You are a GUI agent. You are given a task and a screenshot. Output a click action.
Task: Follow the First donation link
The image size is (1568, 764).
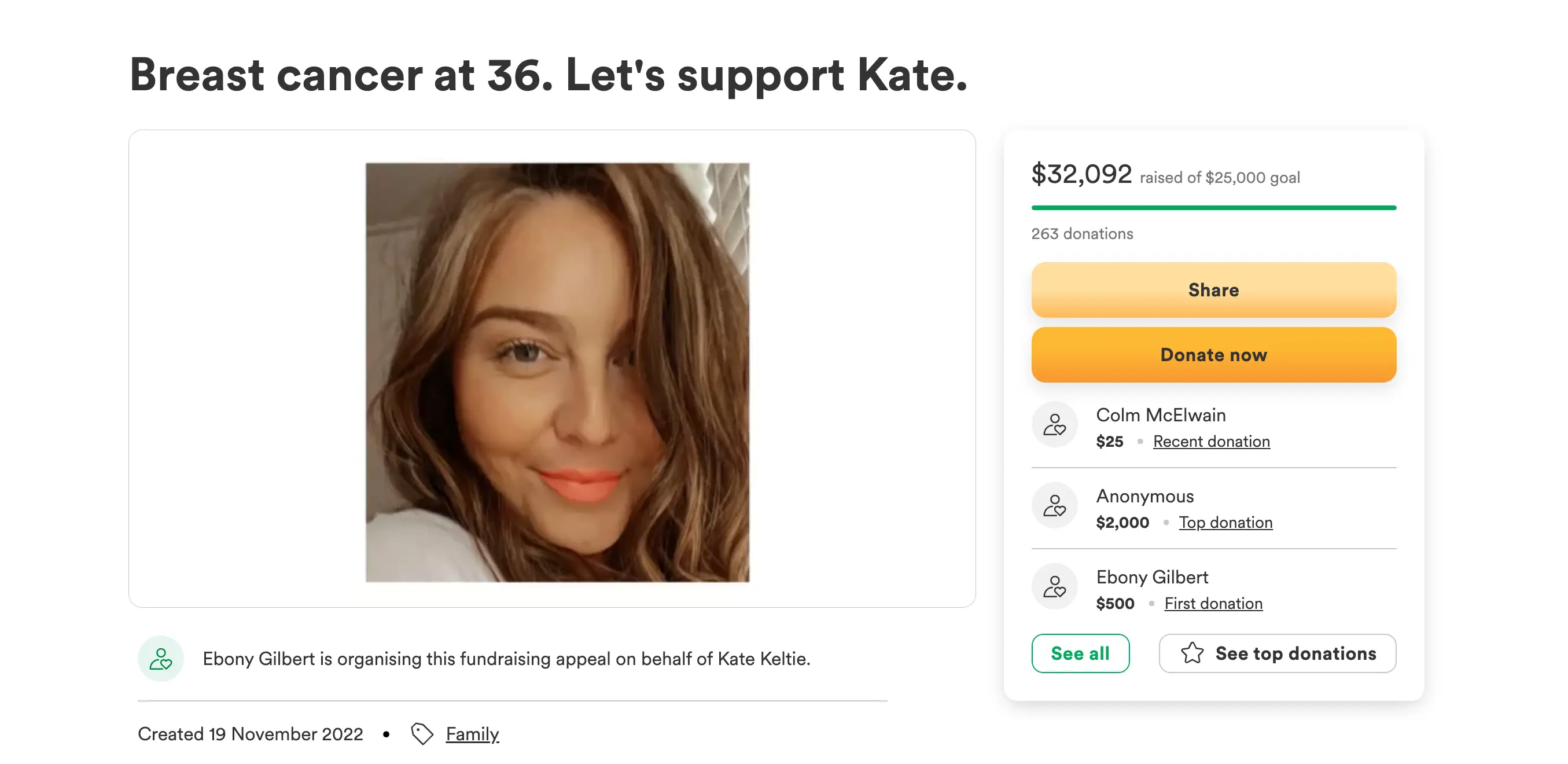(1213, 603)
